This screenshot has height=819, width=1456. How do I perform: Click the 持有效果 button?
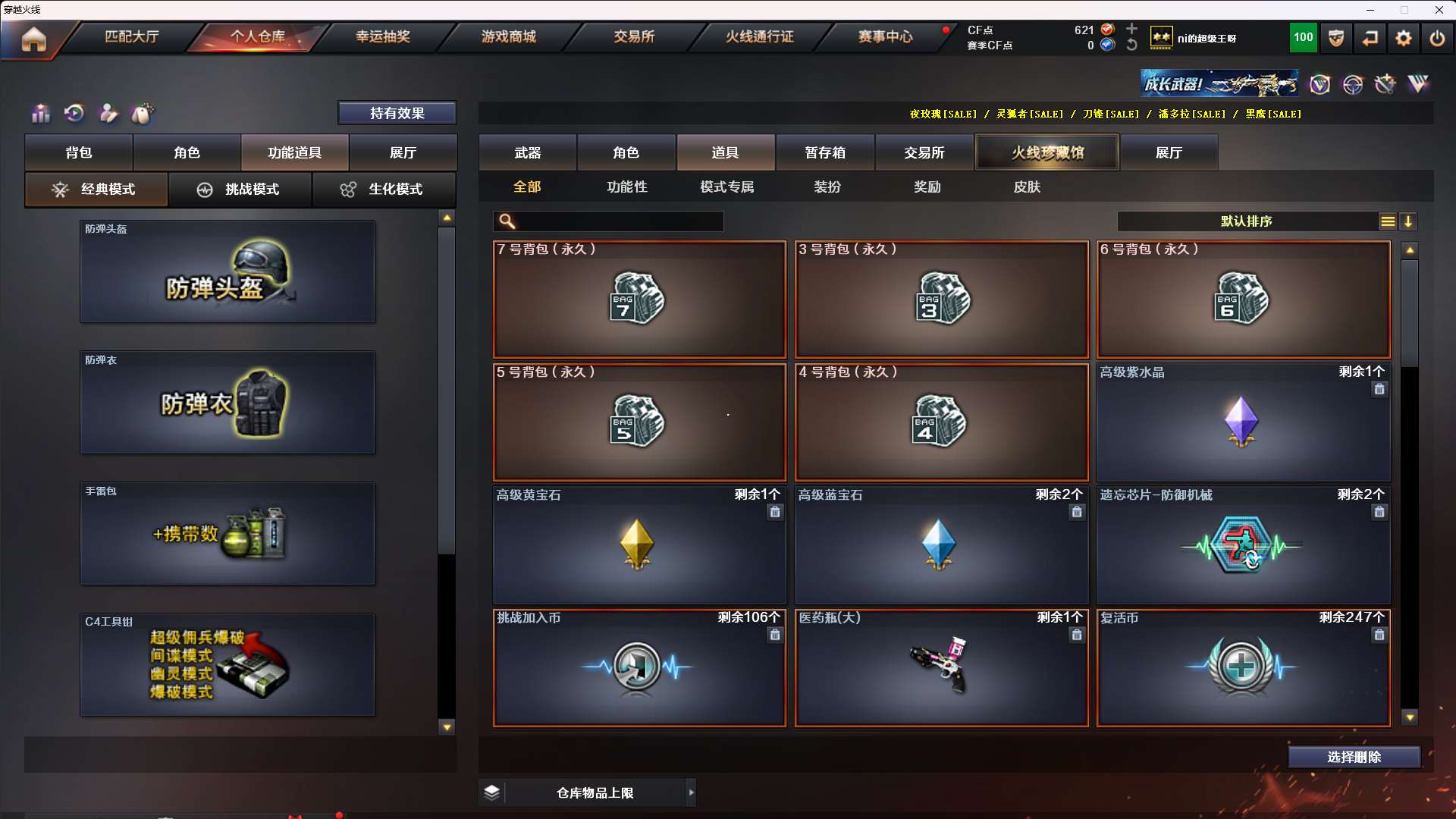[397, 113]
